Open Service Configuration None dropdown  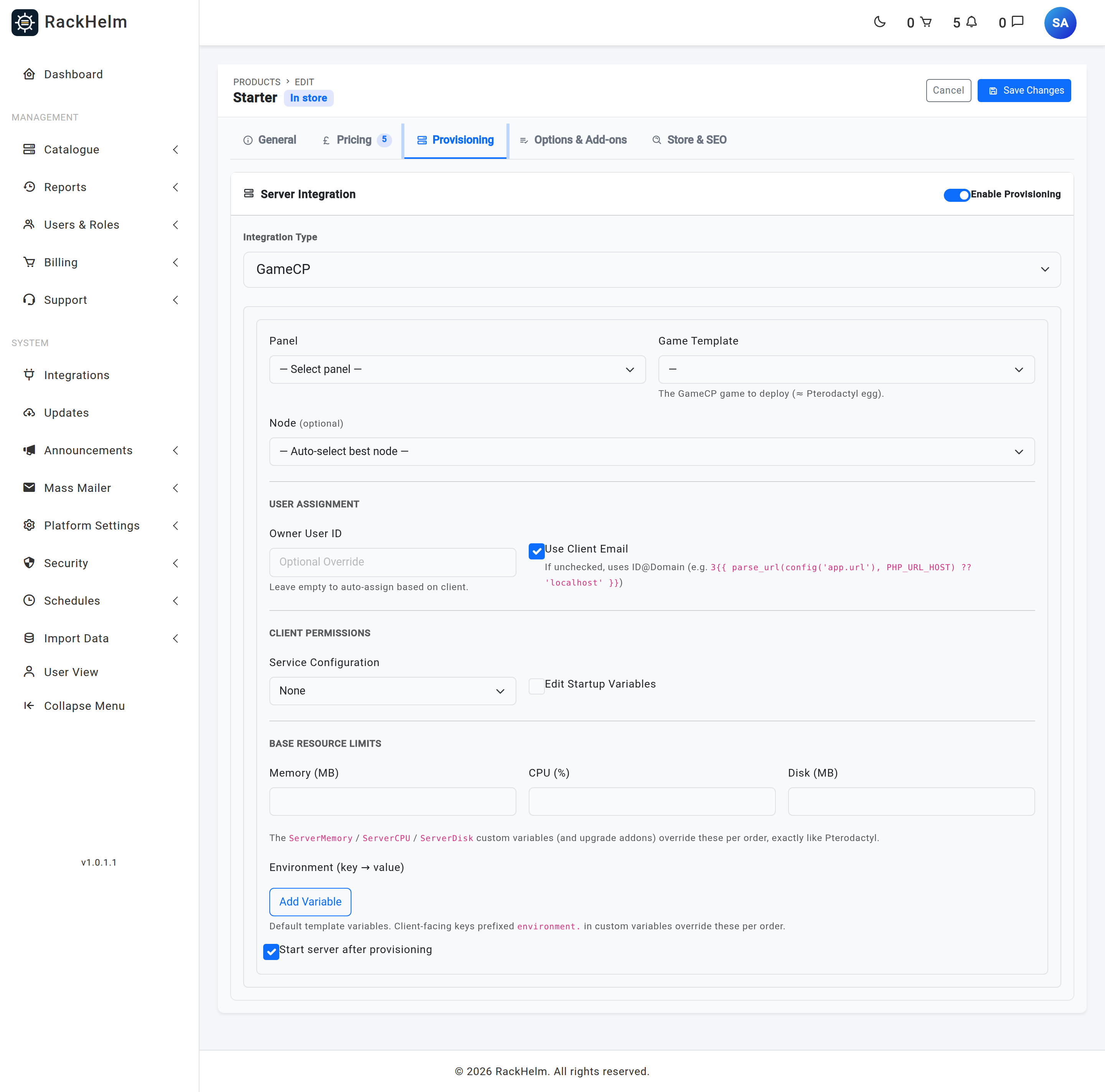(393, 691)
